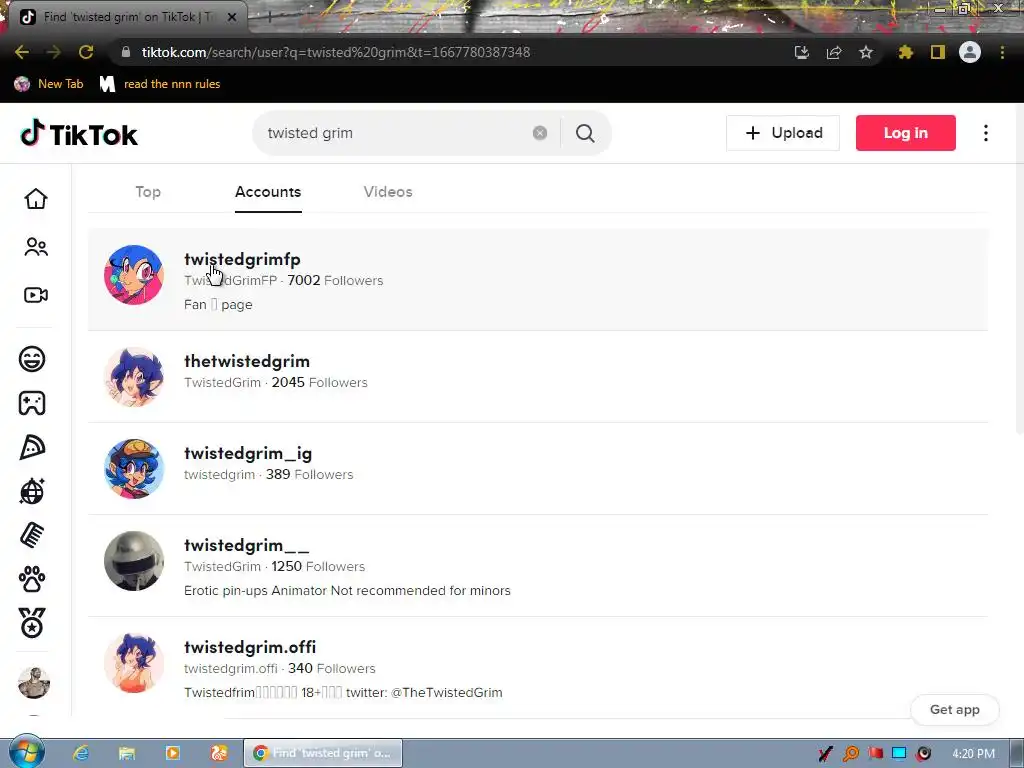Open Chrome share page icon
The height and width of the screenshot is (768, 1024).
point(834,52)
